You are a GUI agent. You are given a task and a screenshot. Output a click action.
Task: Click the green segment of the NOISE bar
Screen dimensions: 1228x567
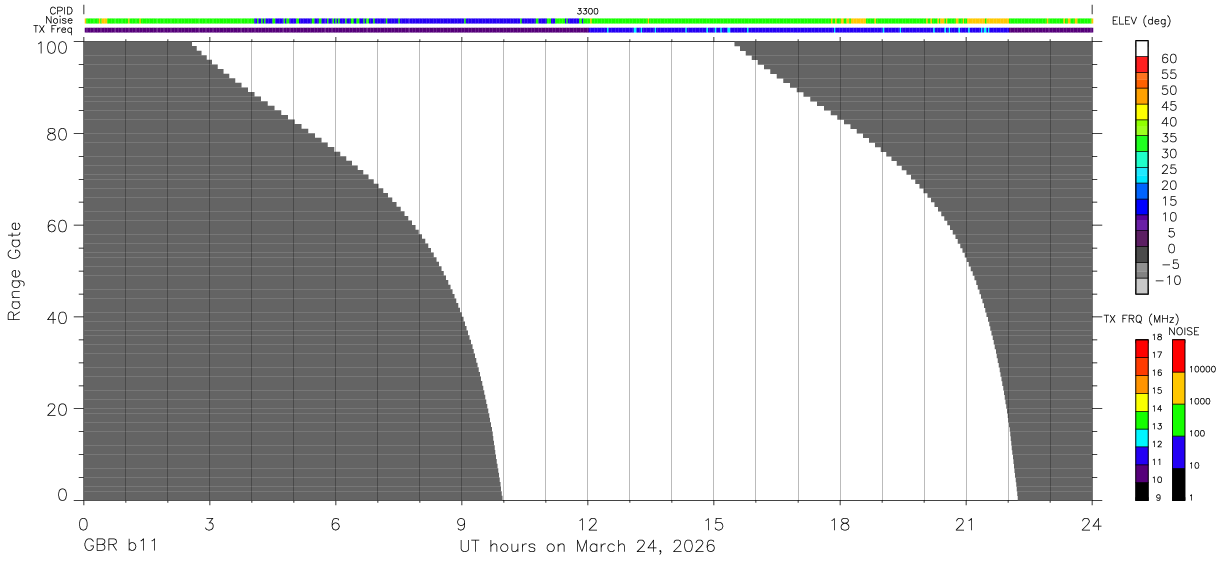point(1178,420)
